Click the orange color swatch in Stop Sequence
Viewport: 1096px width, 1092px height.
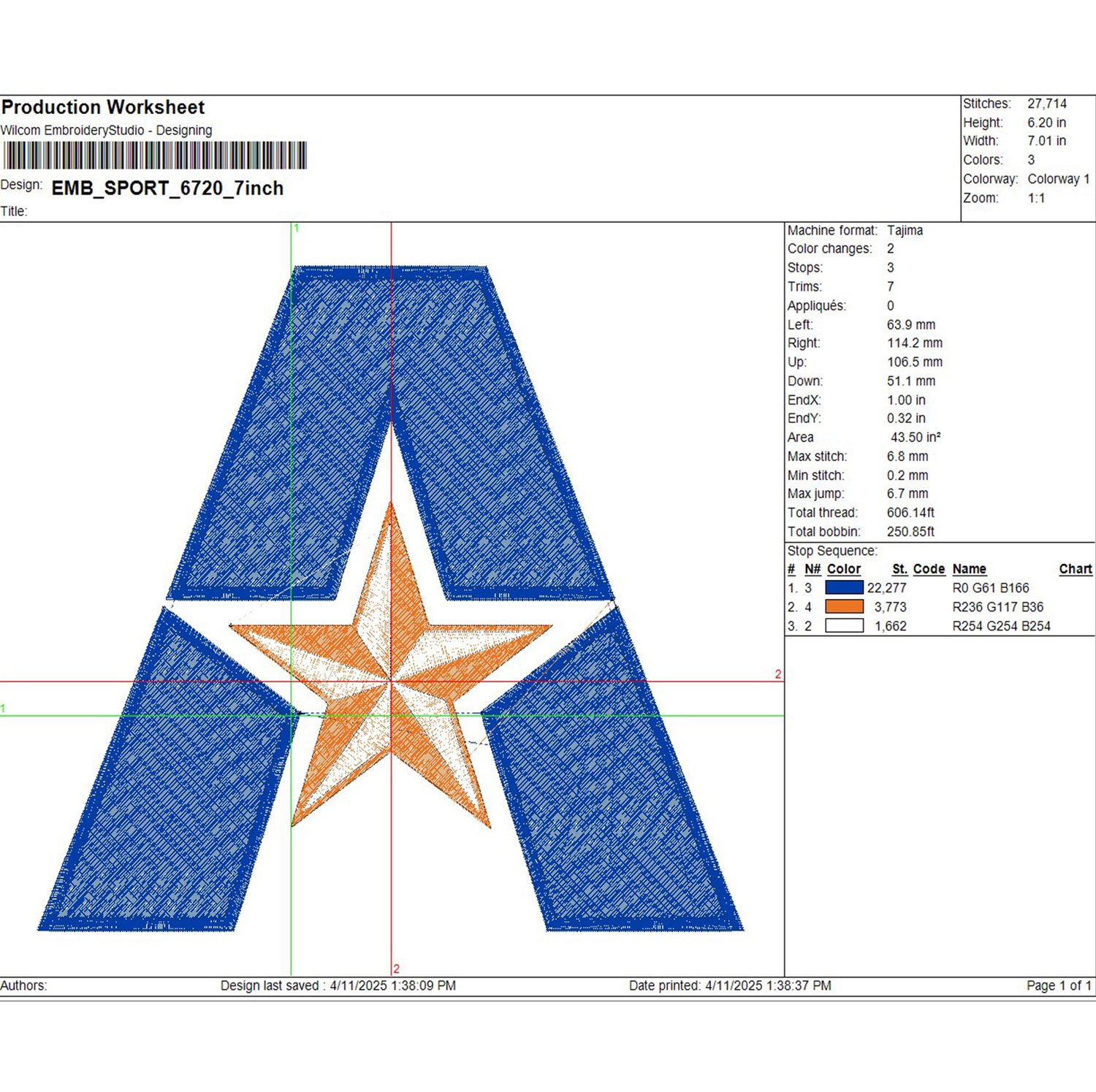pos(844,606)
